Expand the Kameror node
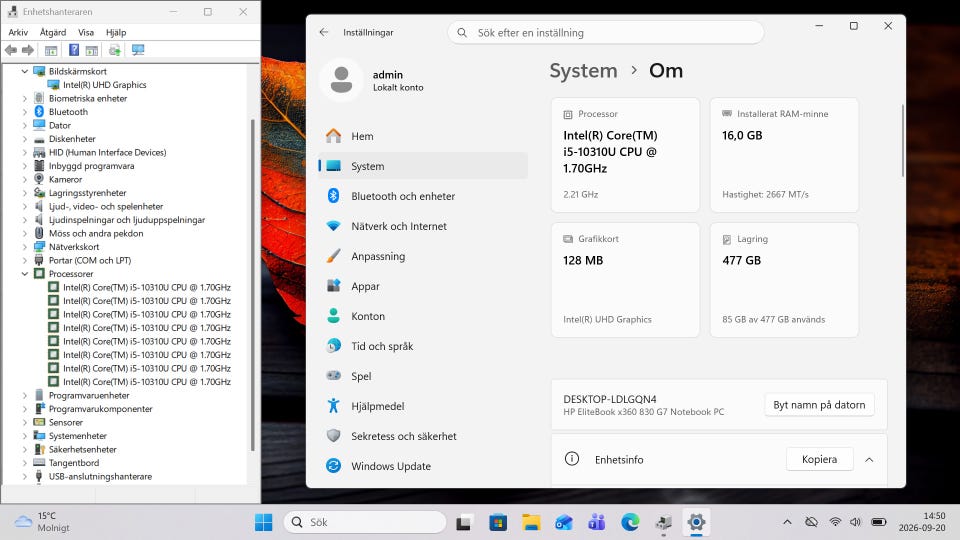Screen dimensions: 960x540 click(24, 179)
